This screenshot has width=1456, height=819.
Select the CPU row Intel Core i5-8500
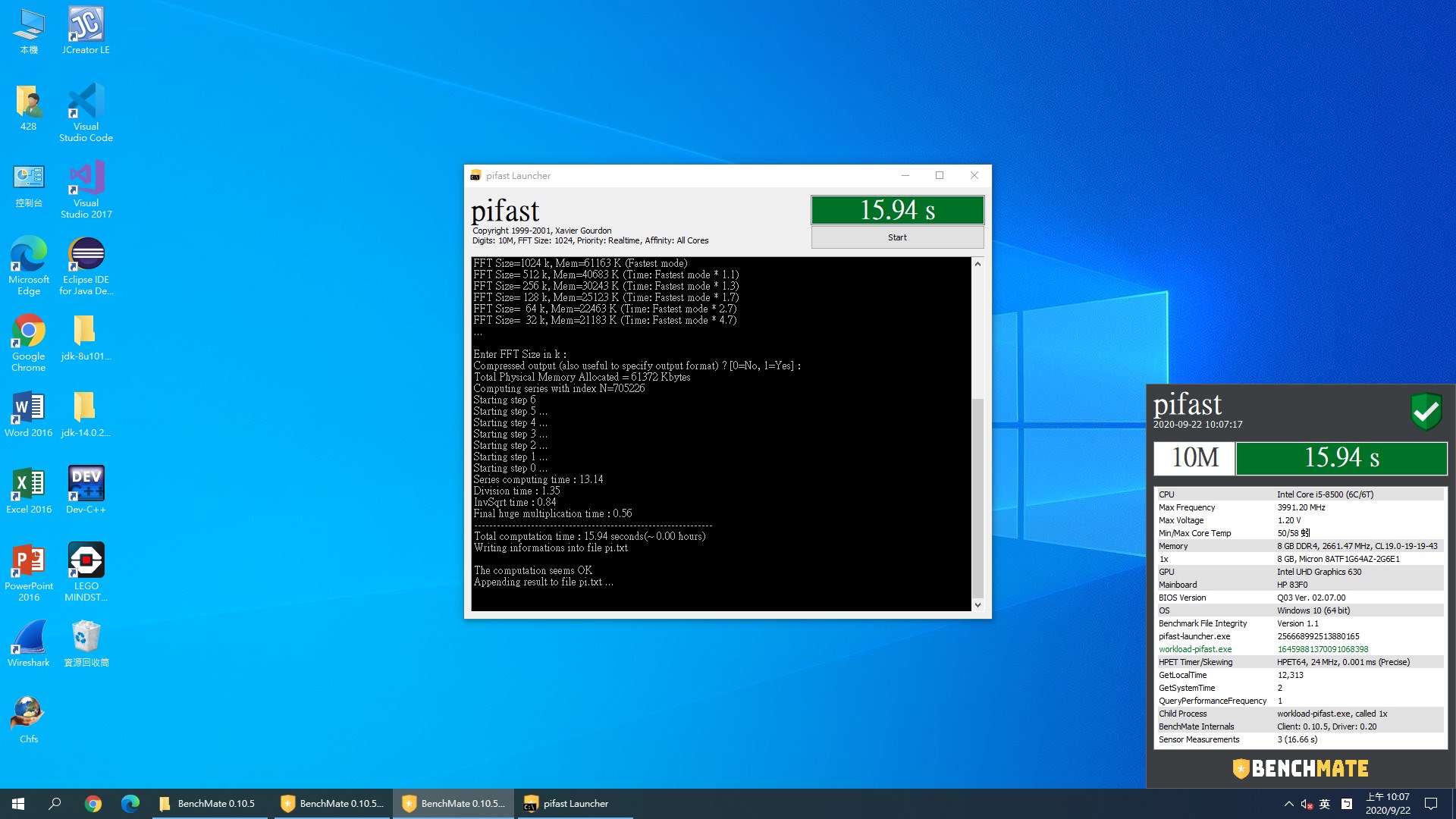[x=1301, y=494]
